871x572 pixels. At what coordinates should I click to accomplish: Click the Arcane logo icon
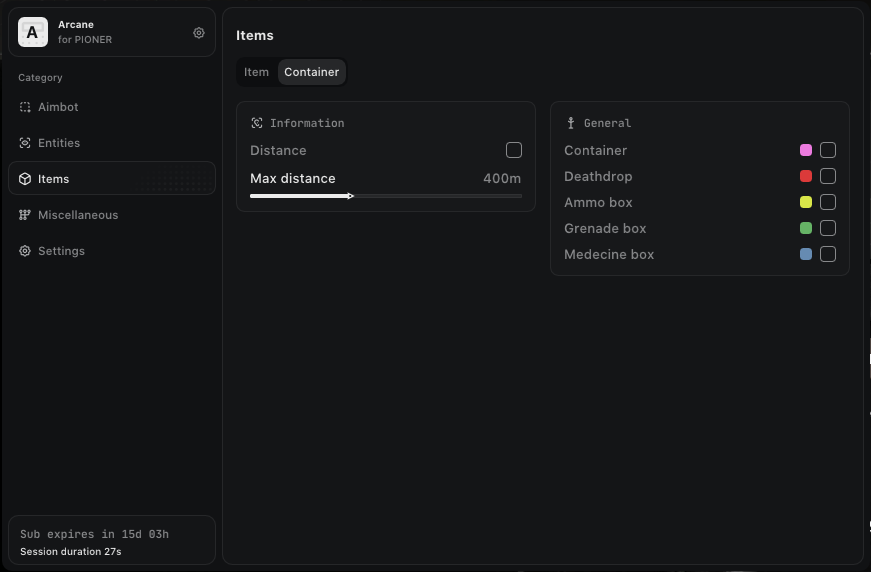[33, 32]
